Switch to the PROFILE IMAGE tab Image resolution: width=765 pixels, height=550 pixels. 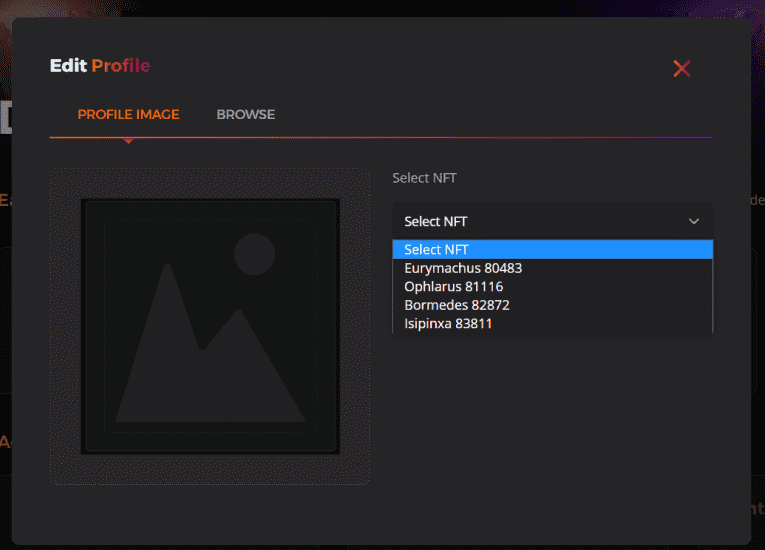click(x=128, y=114)
